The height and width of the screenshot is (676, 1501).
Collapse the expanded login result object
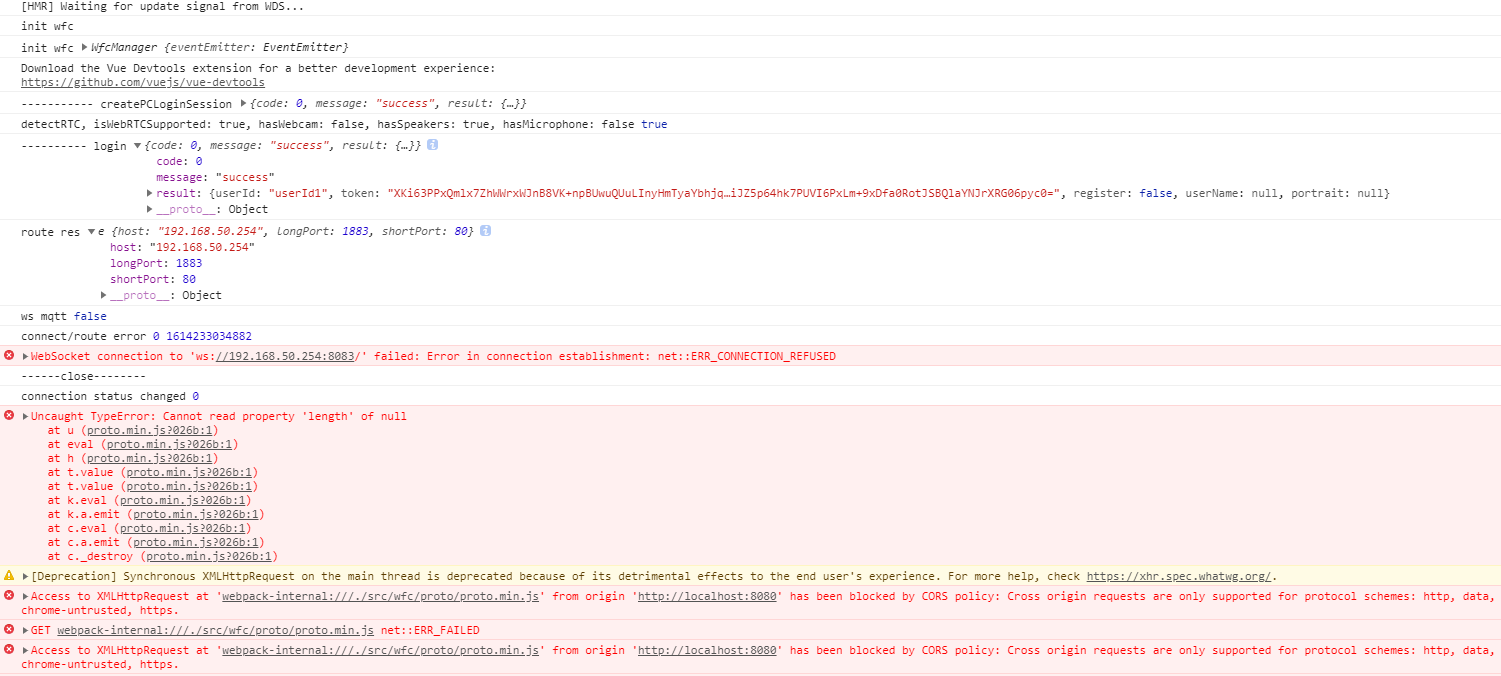(138, 144)
